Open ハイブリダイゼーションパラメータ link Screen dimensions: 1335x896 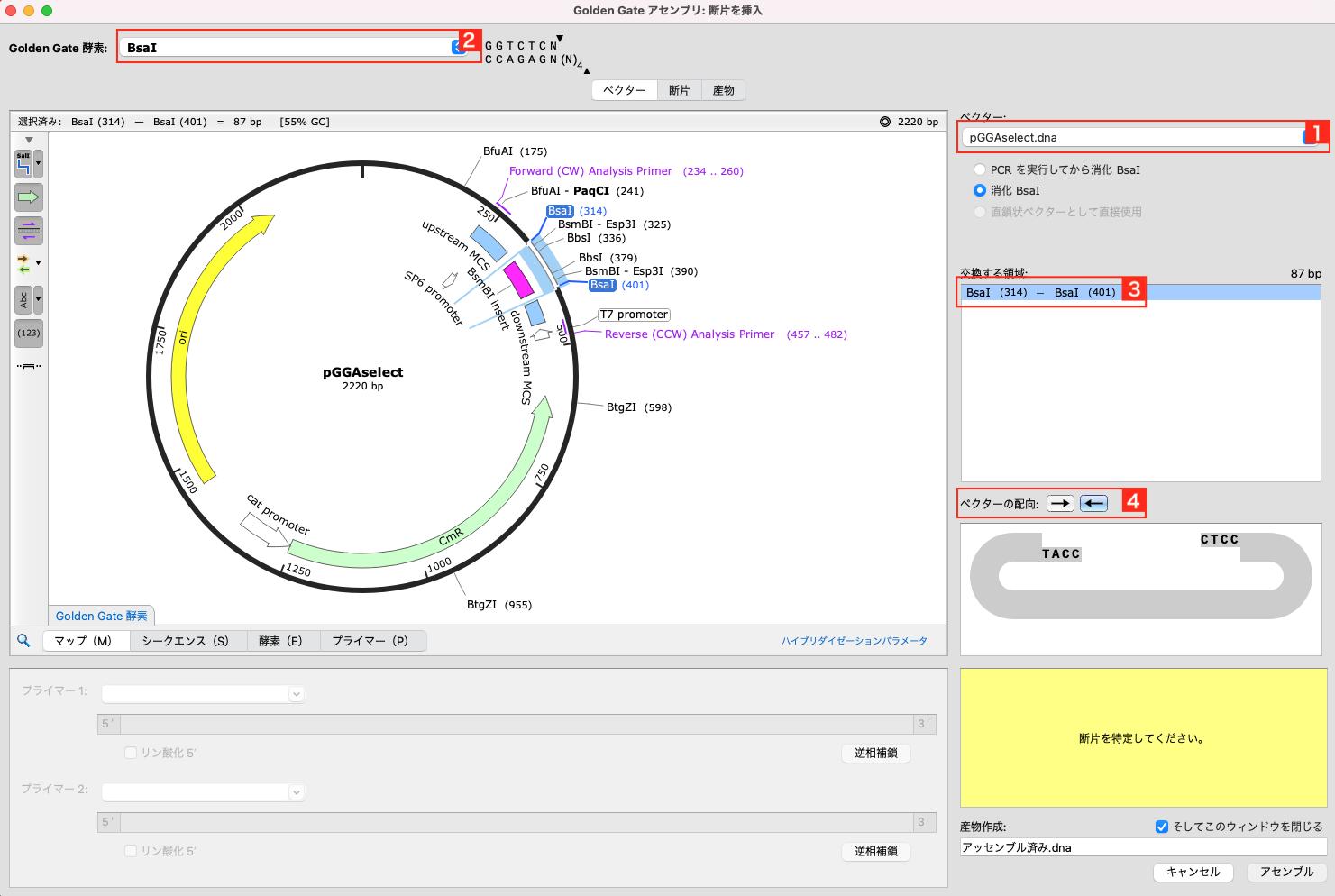[x=854, y=641]
